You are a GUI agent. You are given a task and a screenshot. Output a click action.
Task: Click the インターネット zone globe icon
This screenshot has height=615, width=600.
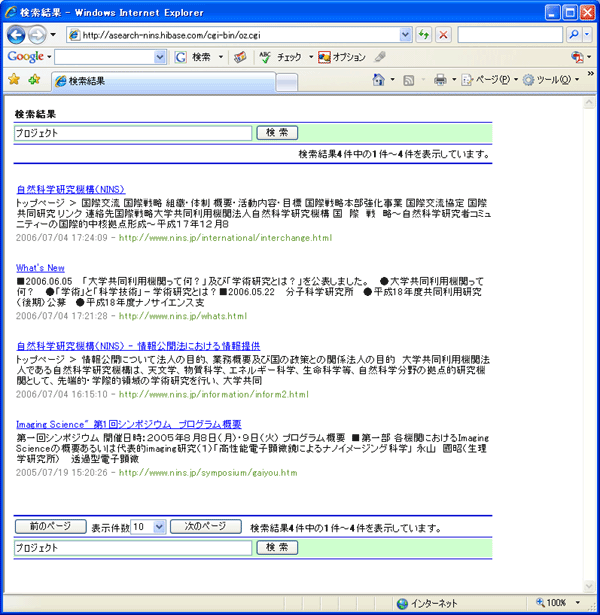pyautogui.click(x=402, y=604)
